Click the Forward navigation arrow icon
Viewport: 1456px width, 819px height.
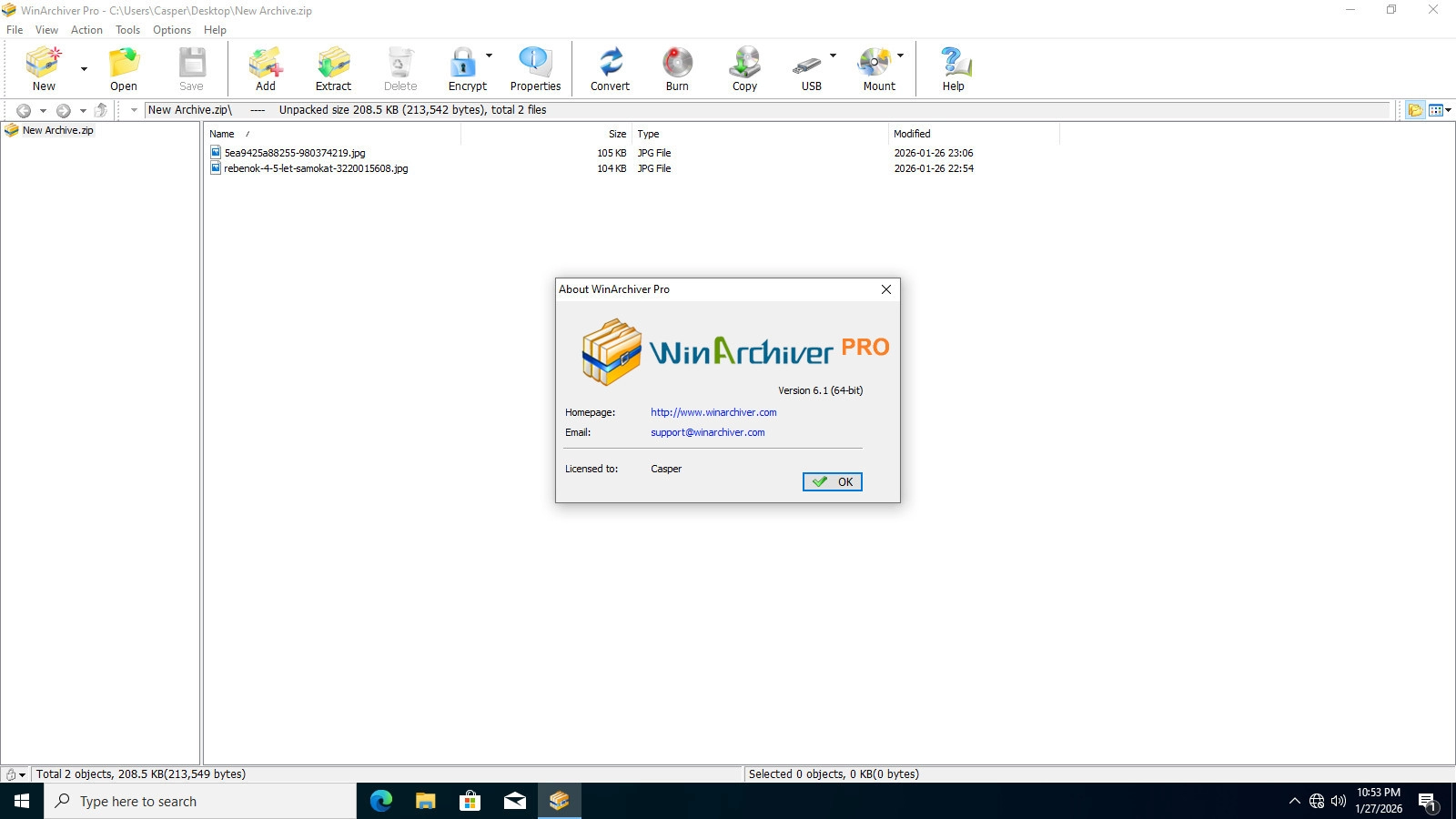tap(63, 110)
